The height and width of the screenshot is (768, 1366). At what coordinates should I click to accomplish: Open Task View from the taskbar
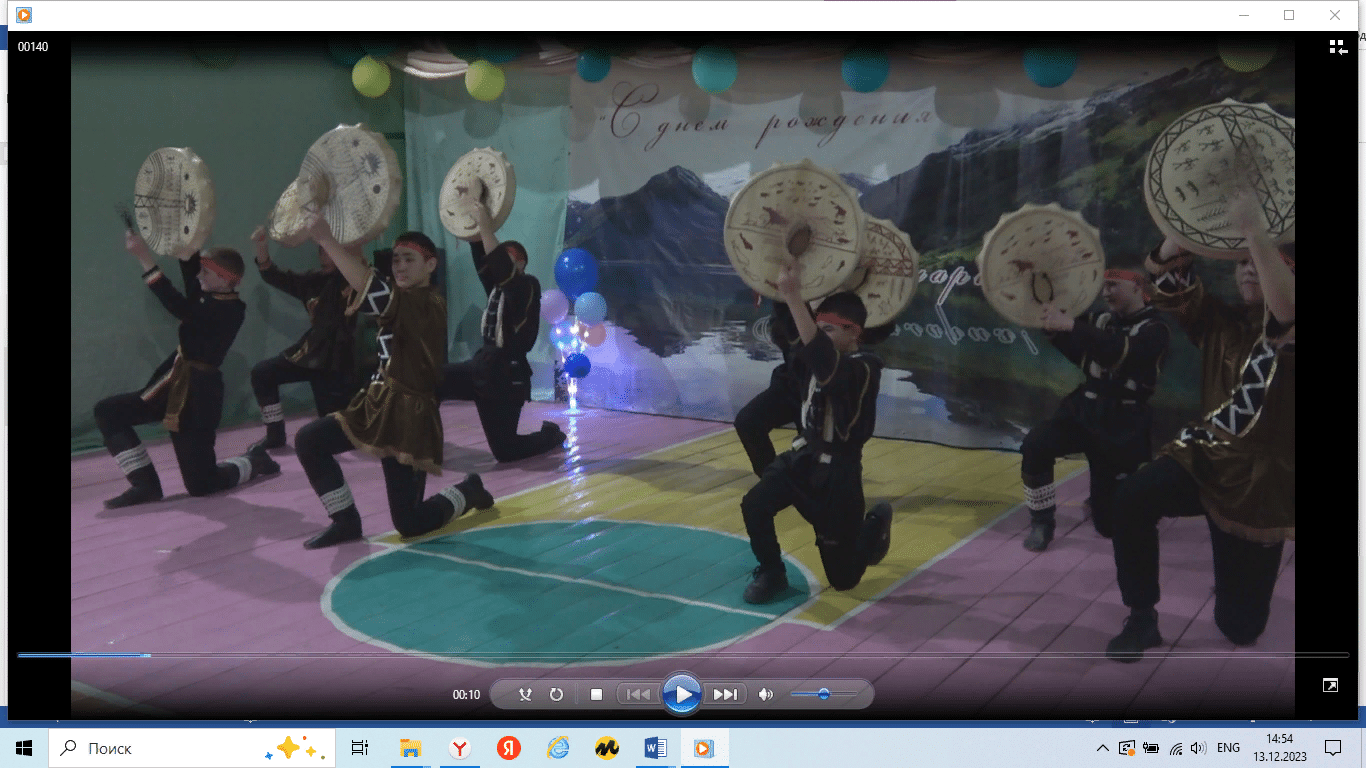(360, 748)
